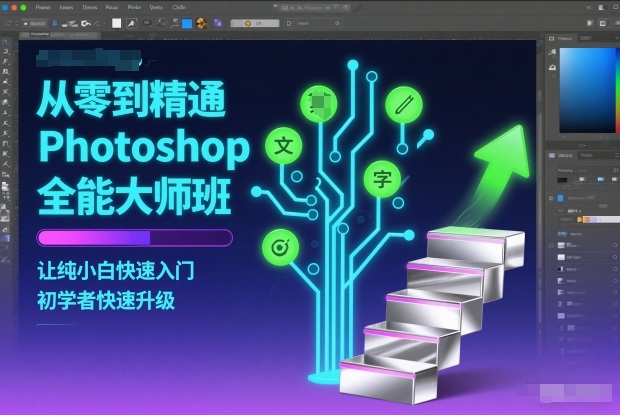Select the top tool in the left toolbar
Image resolution: width=620 pixels, height=415 pixels.
point(6,45)
